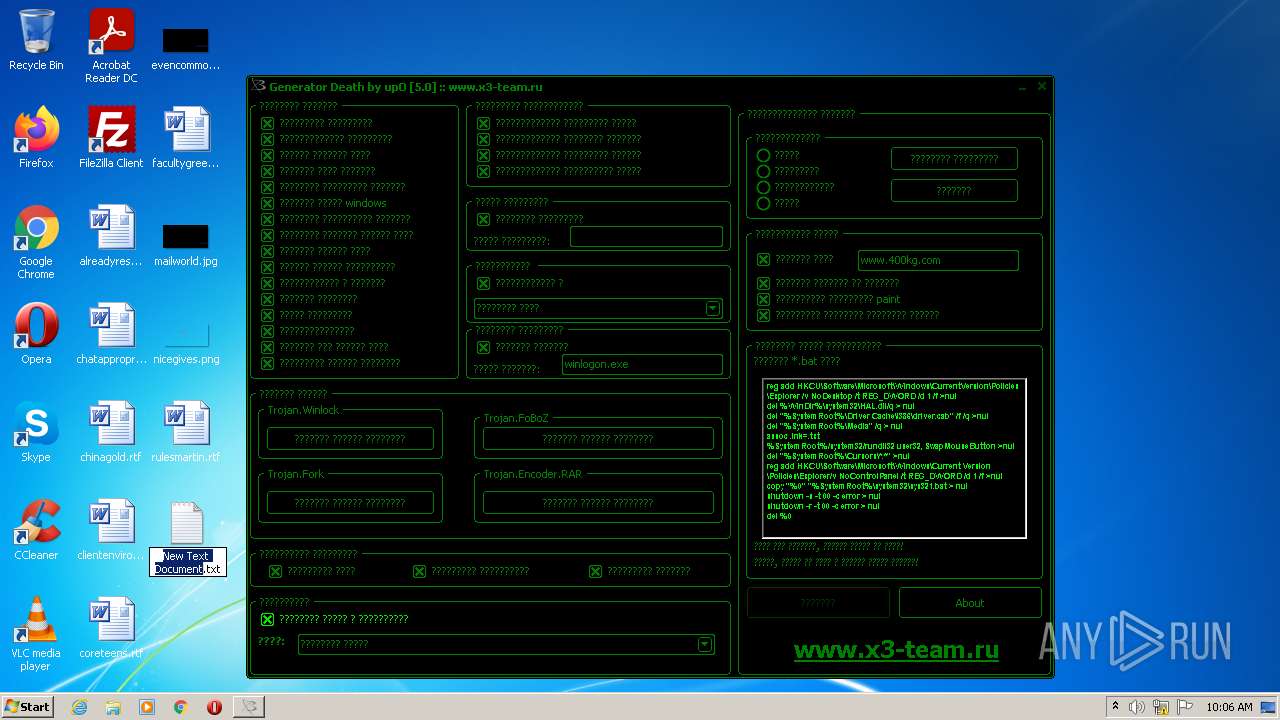The height and width of the screenshot is (720, 1280).
Task: Select coreteens.rtf on the desktop
Action: [x=111, y=628]
